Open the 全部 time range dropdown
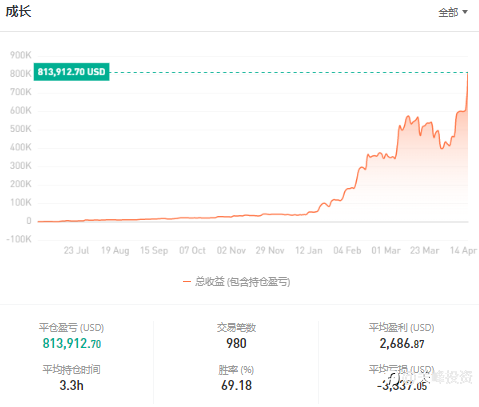This screenshot has width=479, height=407. 453,13
